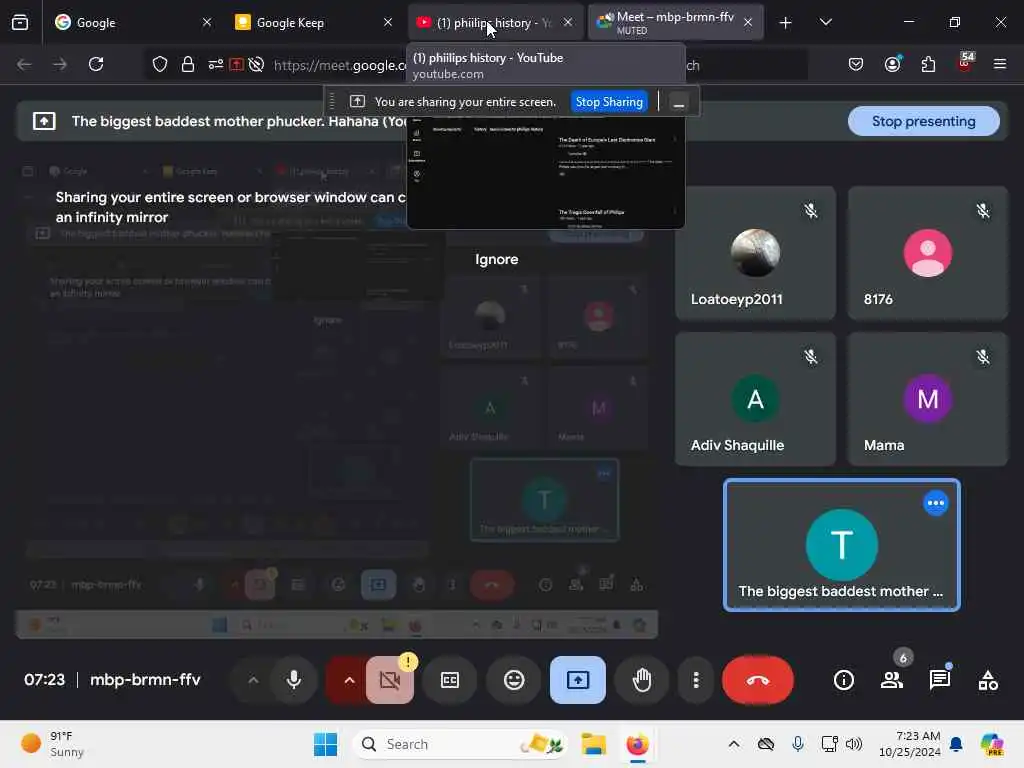Expand audio settings arrow beside microphone

pos(253,680)
